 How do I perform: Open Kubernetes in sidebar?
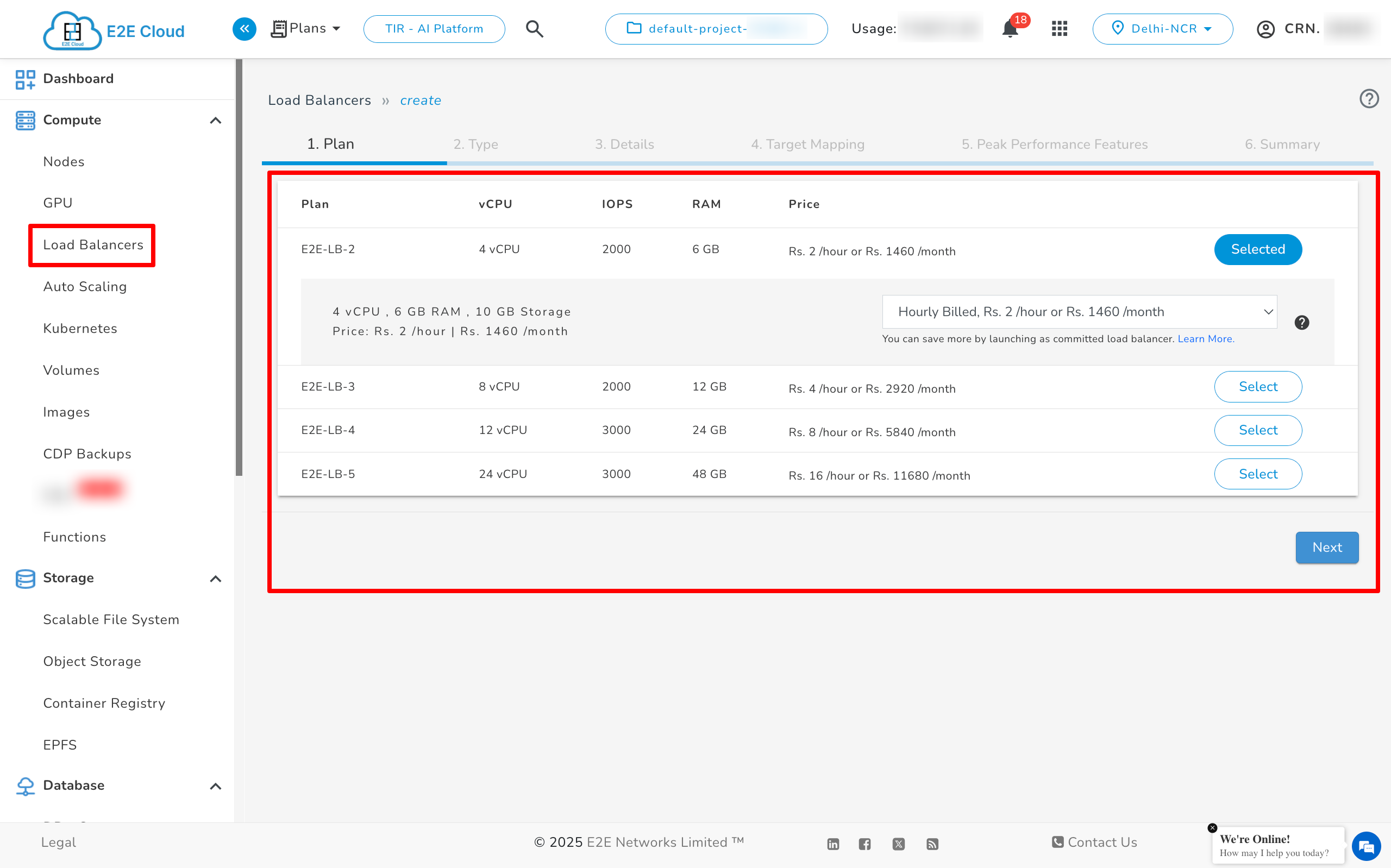pyautogui.click(x=80, y=329)
